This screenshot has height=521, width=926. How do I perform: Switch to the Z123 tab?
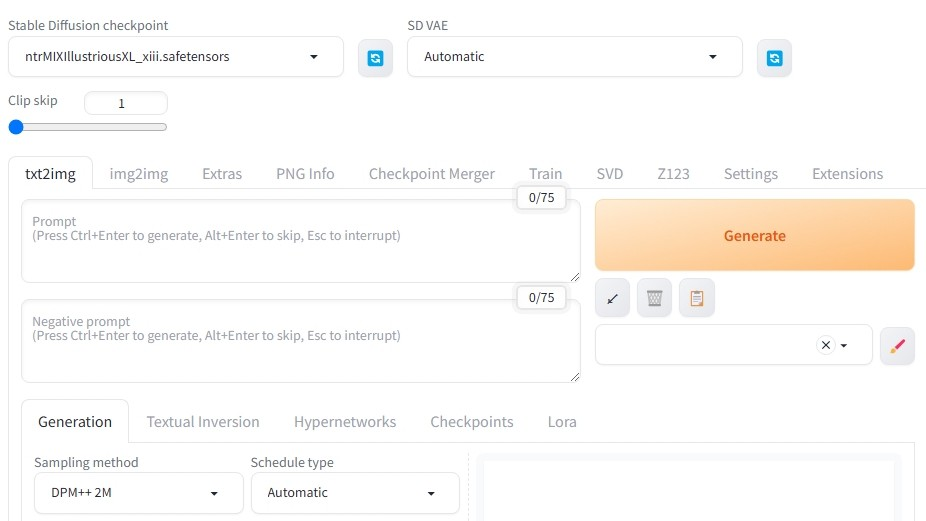coord(673,174)
